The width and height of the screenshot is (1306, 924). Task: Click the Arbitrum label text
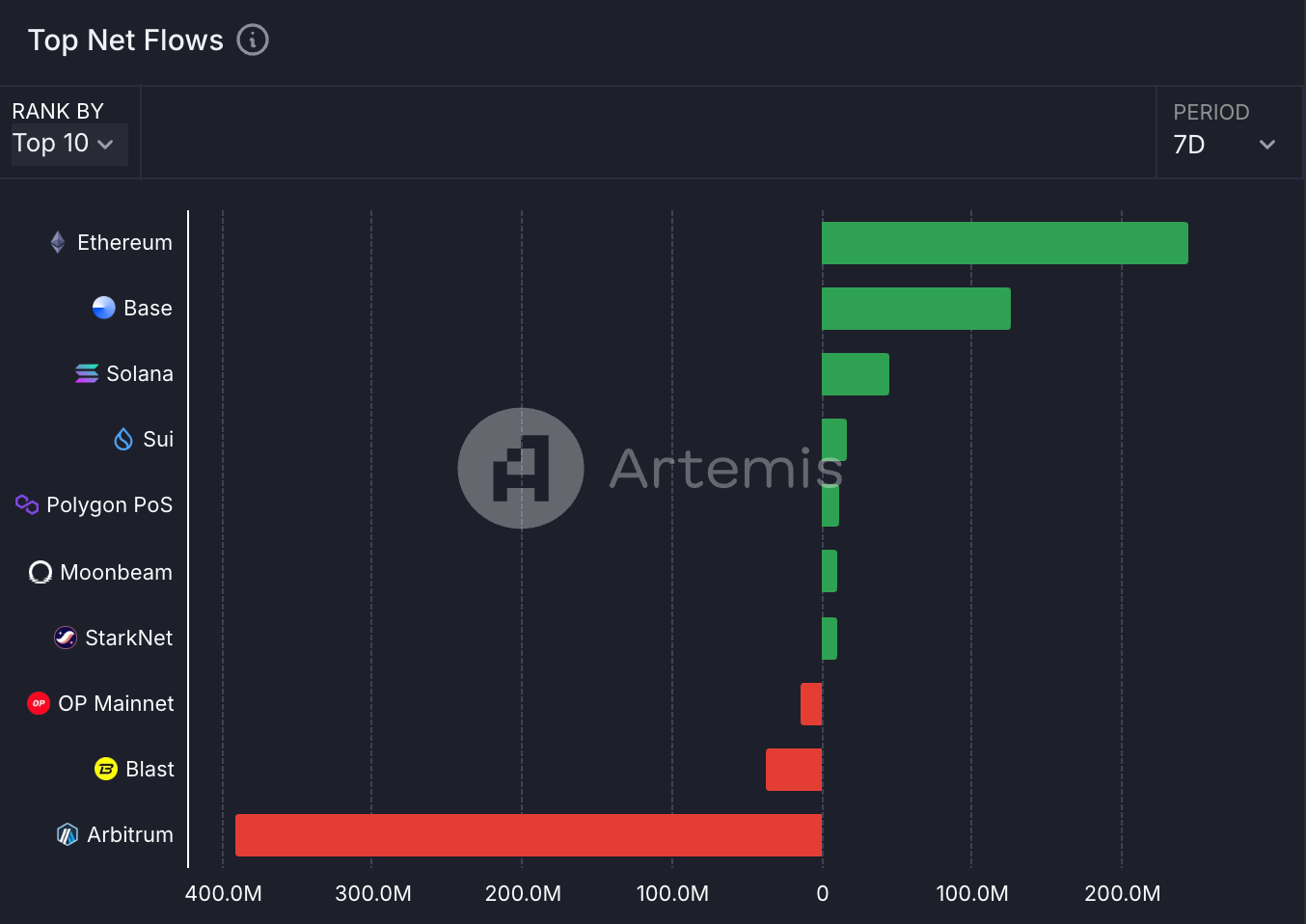tap(130, 834)
